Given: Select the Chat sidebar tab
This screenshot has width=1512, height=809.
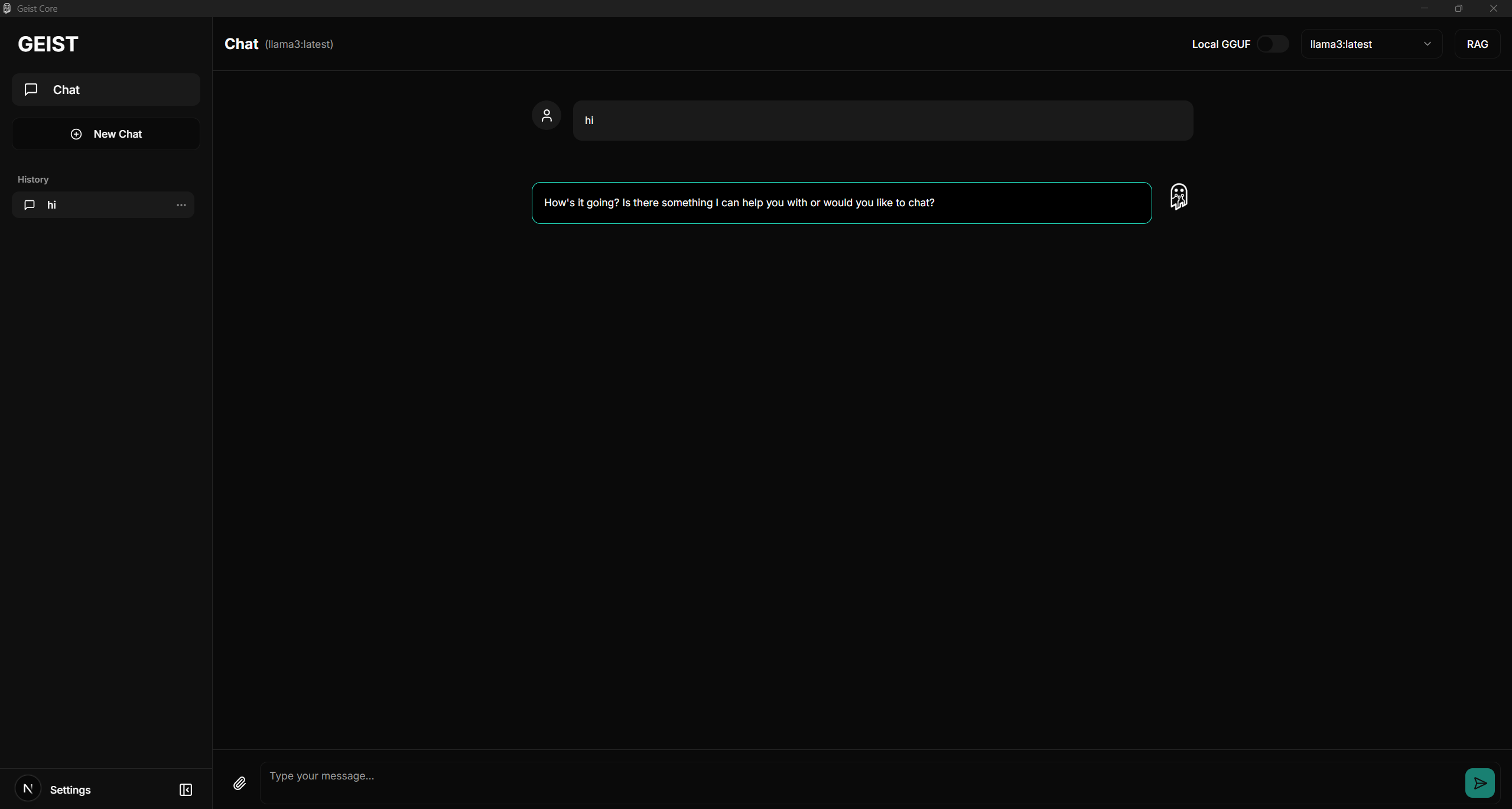Looking at the screenshot, I should point(106,90).
